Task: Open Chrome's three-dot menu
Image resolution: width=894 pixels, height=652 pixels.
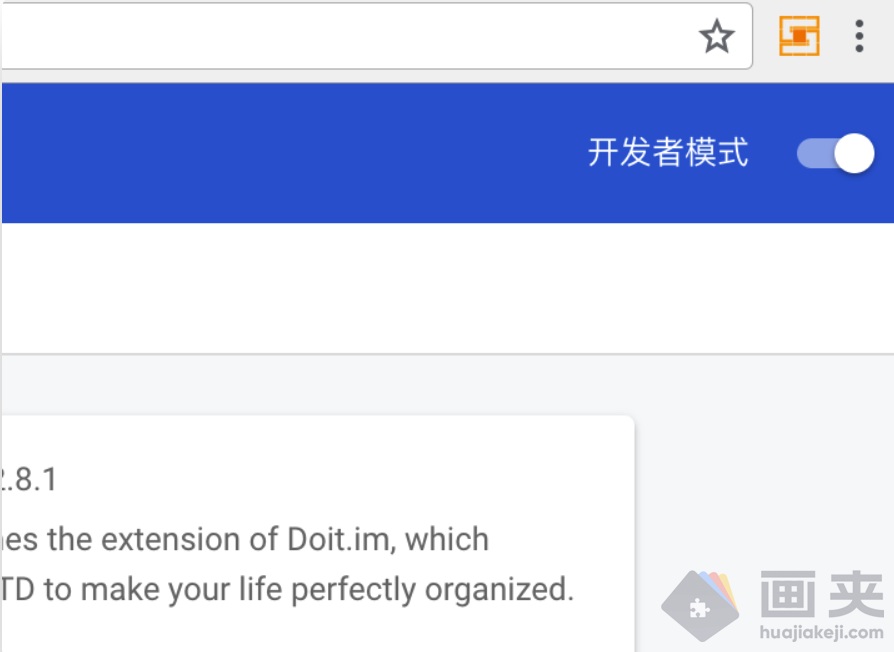Action: click(859, 36)
